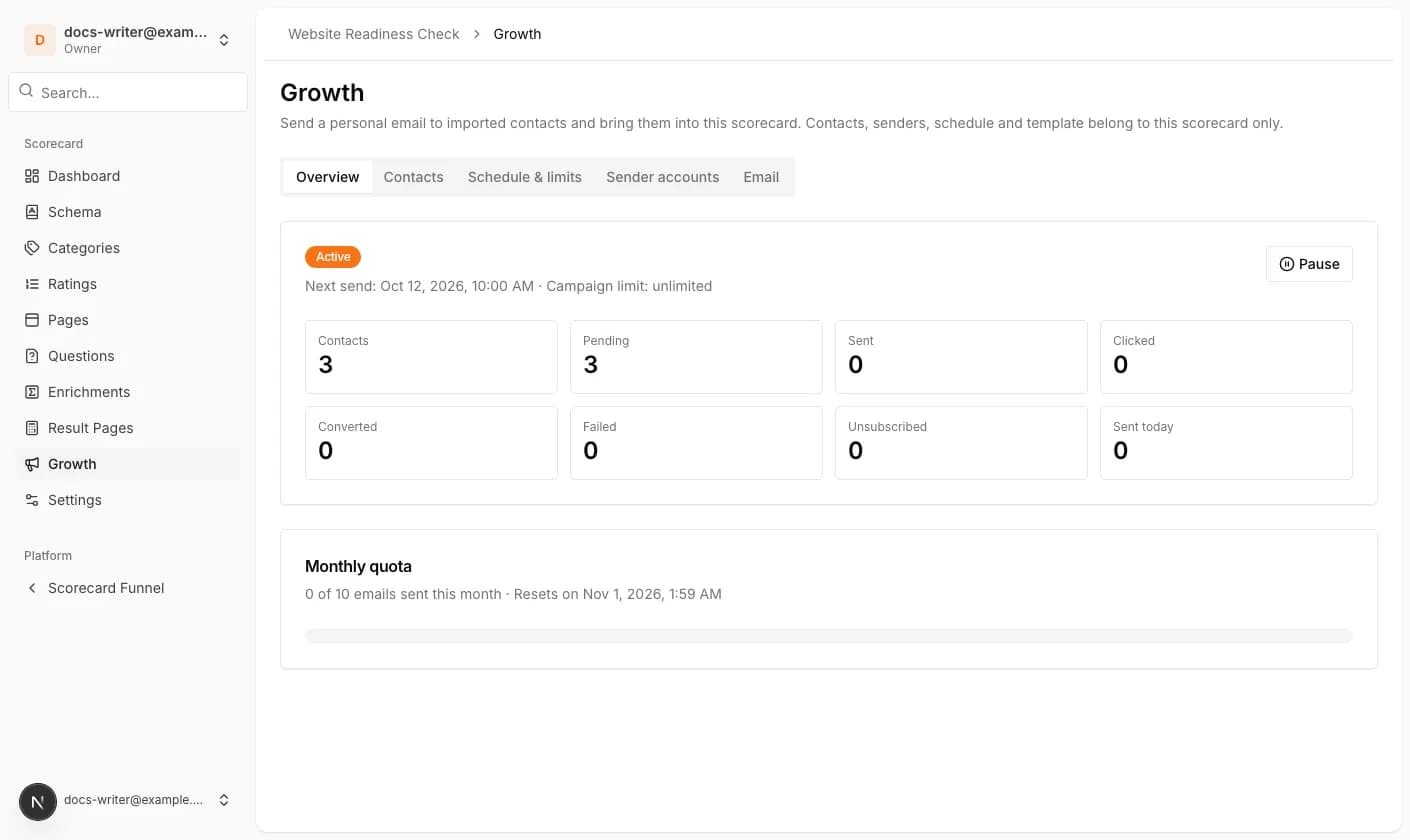Go to Ratings list icon

click(32, 284)
